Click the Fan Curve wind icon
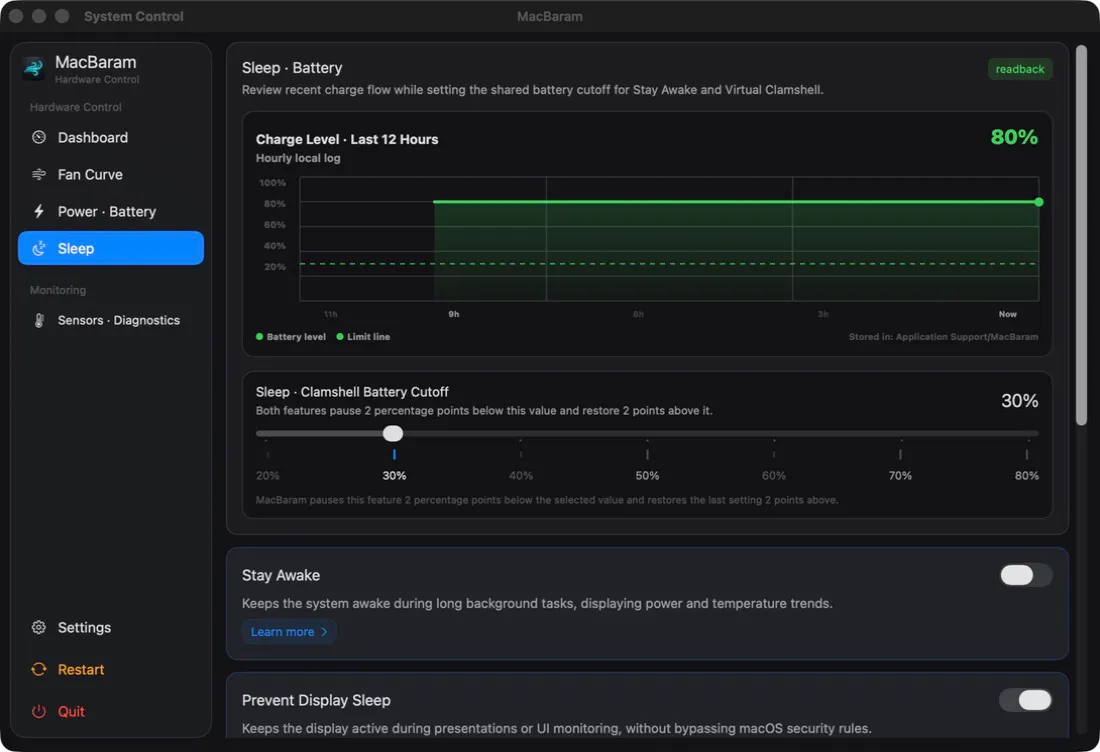 point(39,174)
